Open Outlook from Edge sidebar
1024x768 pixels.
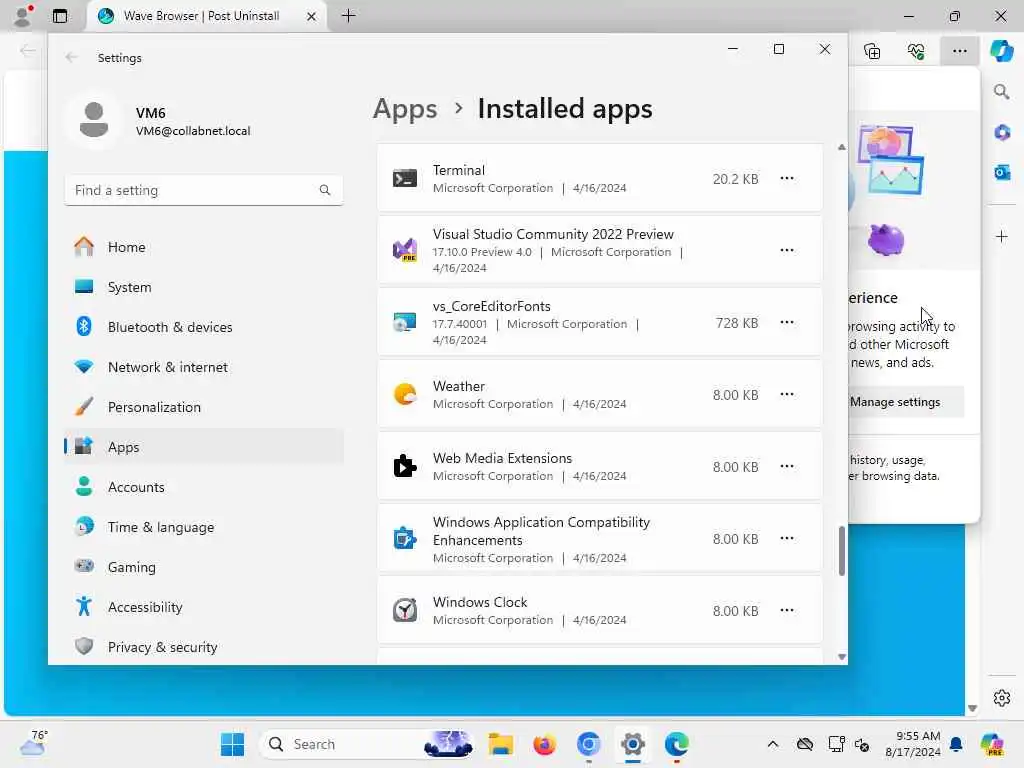(x=1002, y=172)
